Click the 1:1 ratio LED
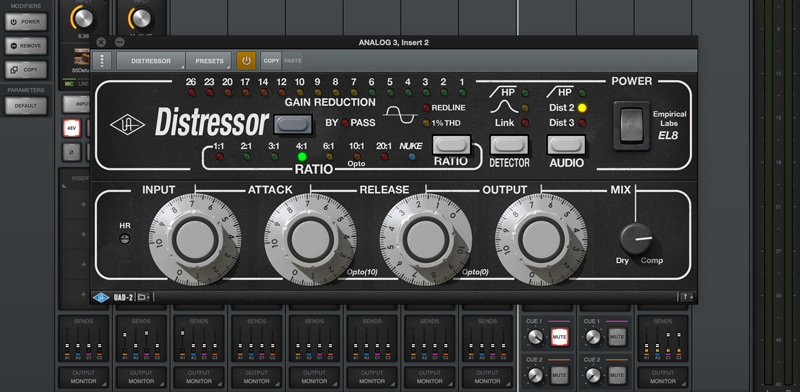The image size is (800, 392). point(219,157)
